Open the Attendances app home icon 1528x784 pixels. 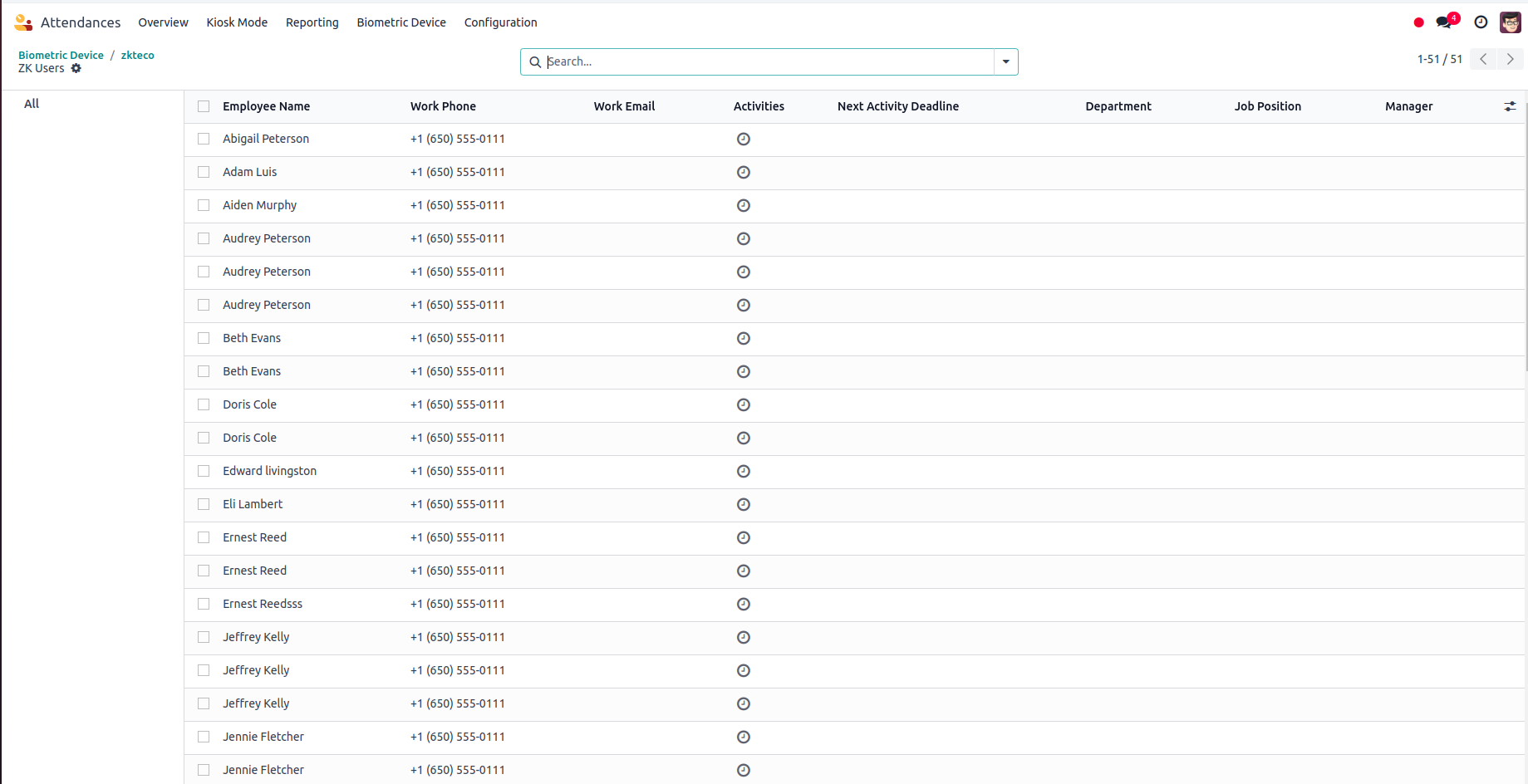click(x=23, y=22)
